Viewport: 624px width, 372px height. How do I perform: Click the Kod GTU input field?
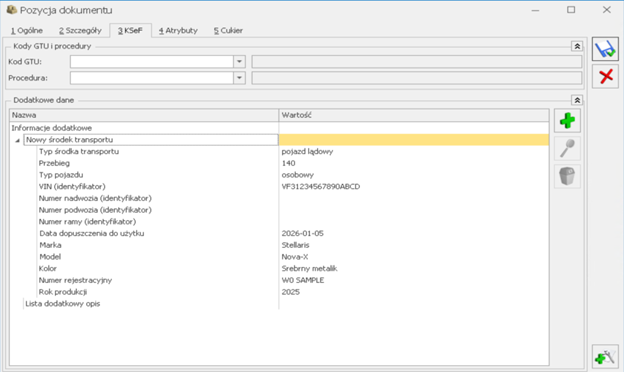152,62
